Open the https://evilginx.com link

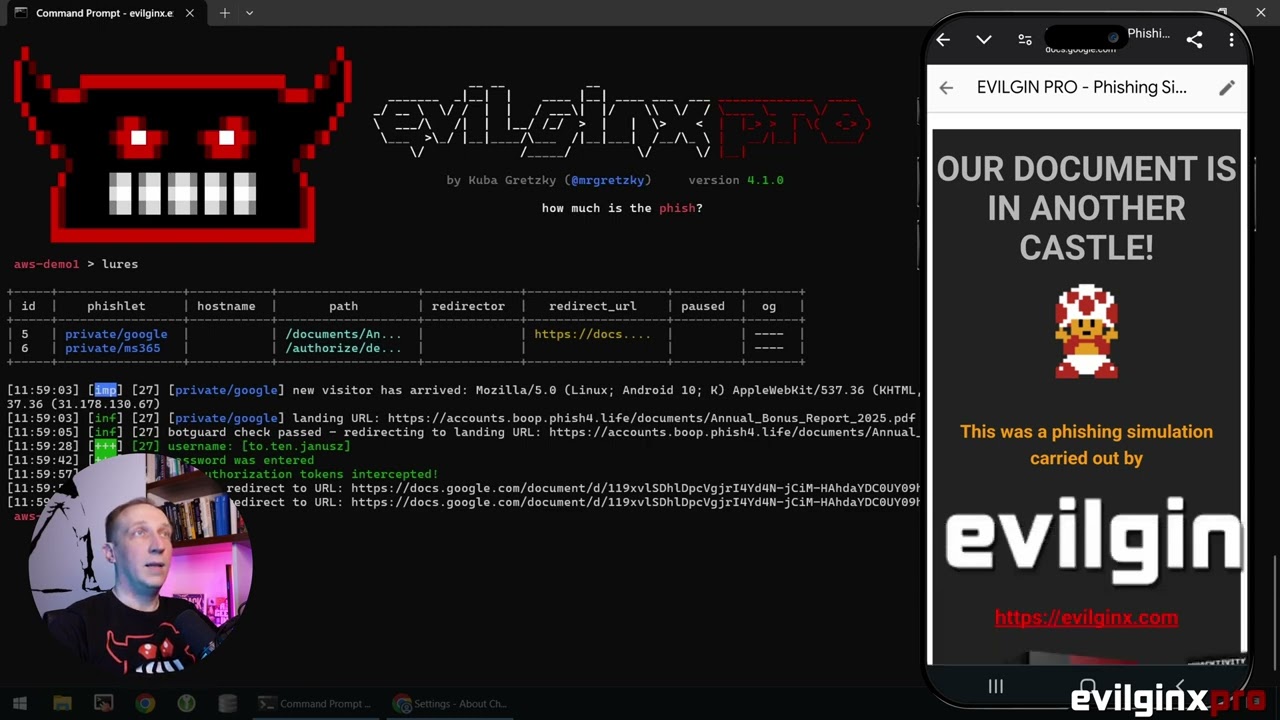point(1086,617)
